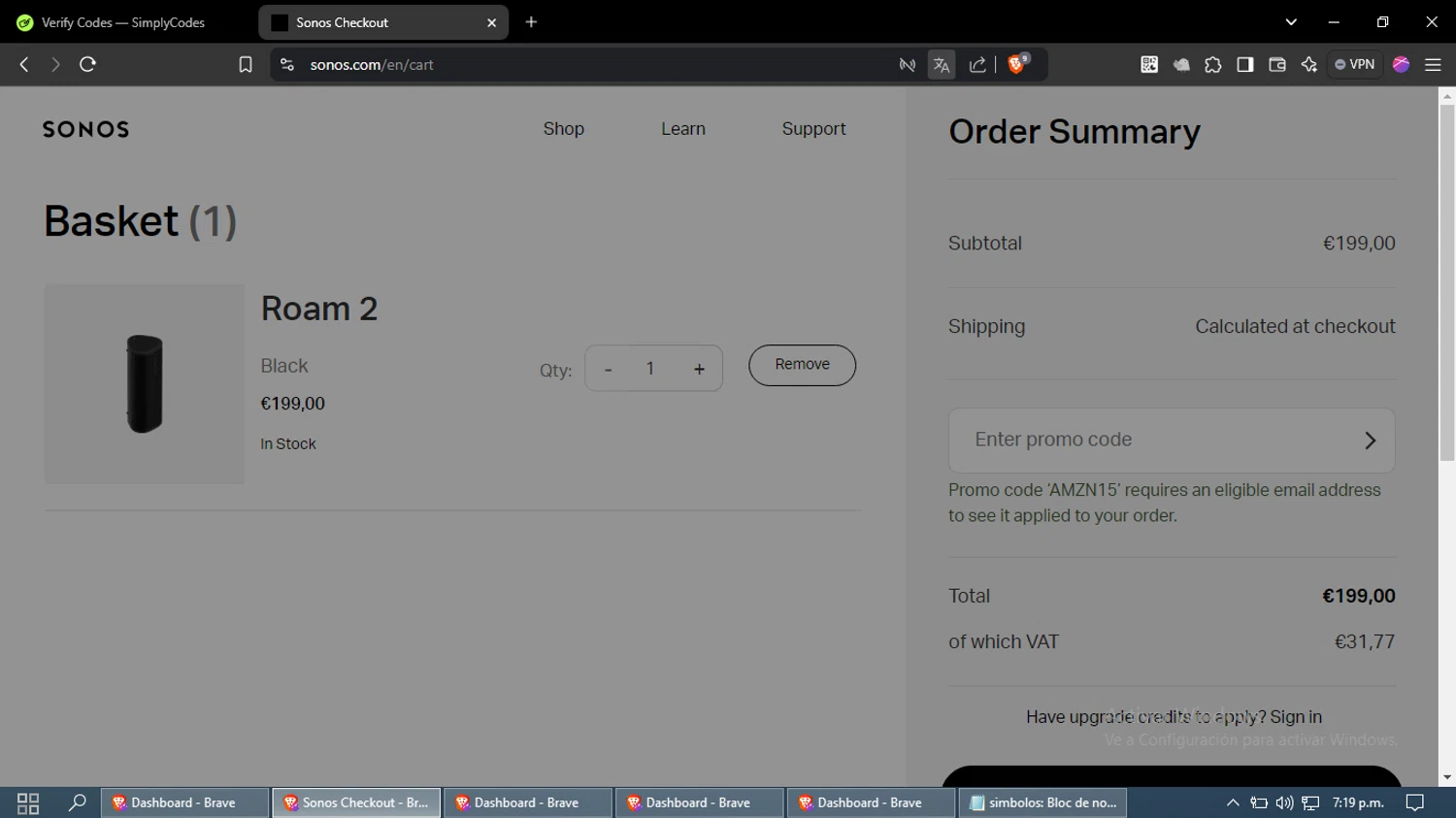Viewport: 1456px width, 818px height.
Task: Click the 7:19 p.m. clock
Action: point(1358,802)
